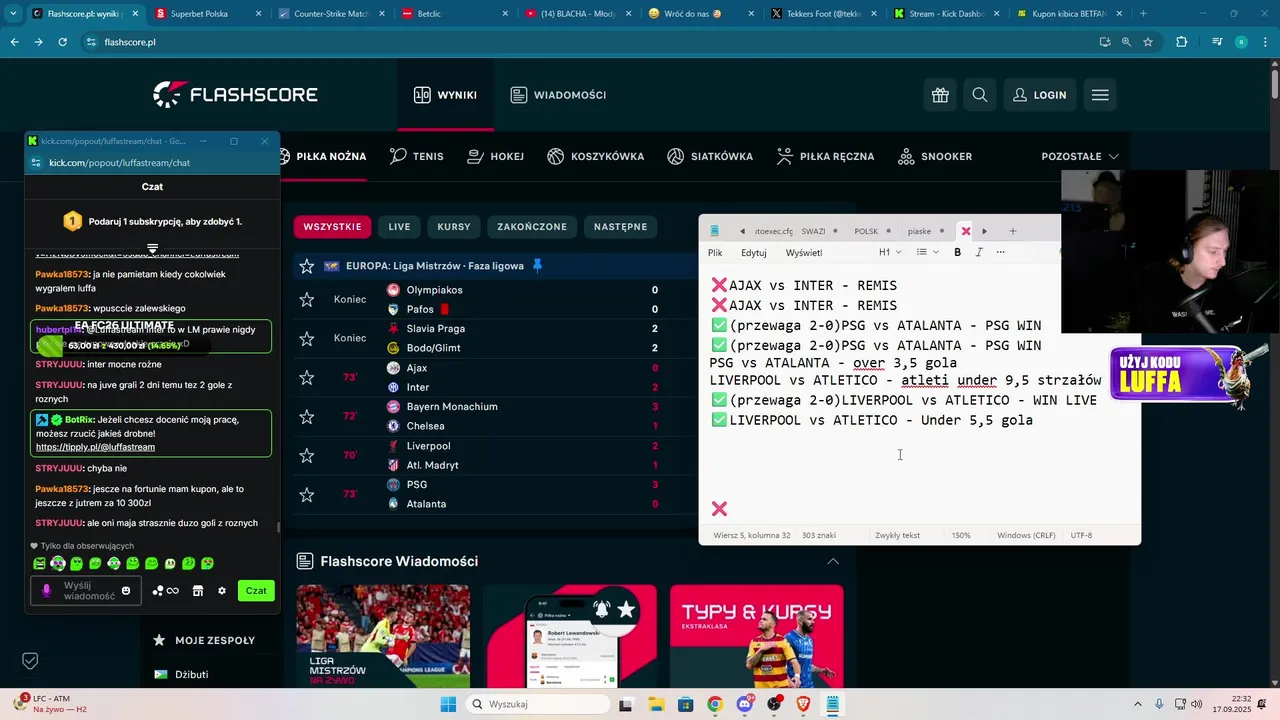Viewport: 1280px width, 720px height.
Task: Click the Hokej stick icon
Action: [x=474, y=156]
